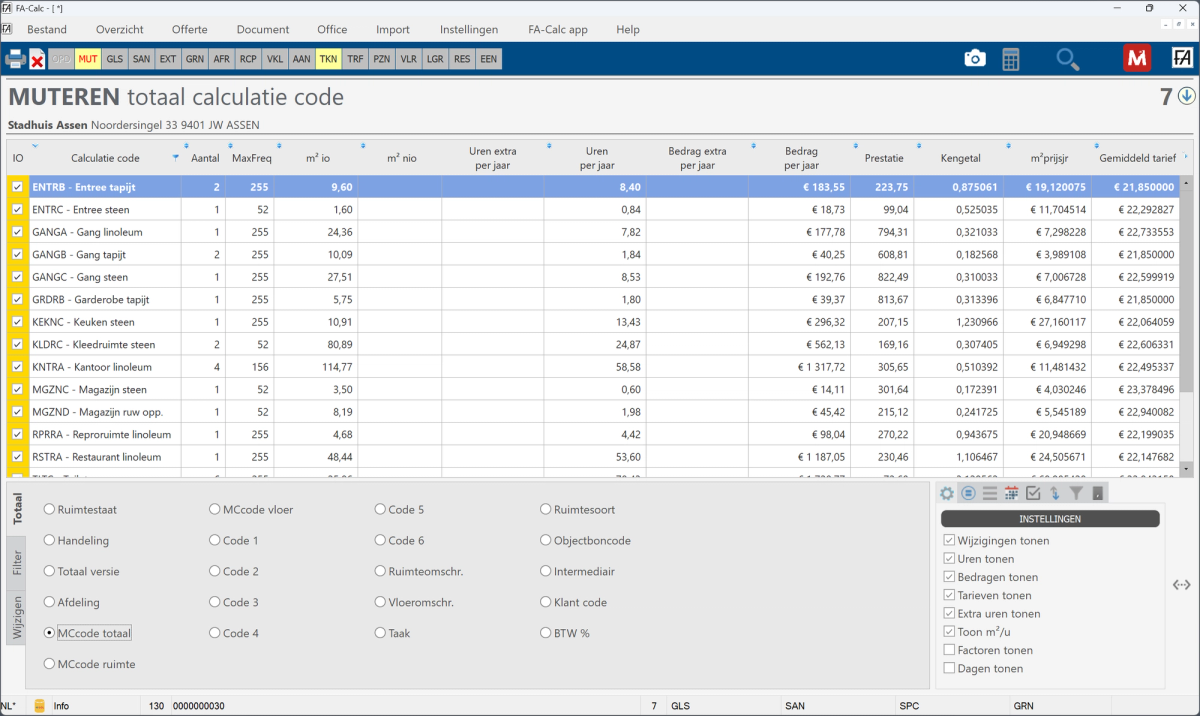Screen dimensions: 1200x716
Task: Select the TKN toolbar button
Action: [x=328, y=60]
